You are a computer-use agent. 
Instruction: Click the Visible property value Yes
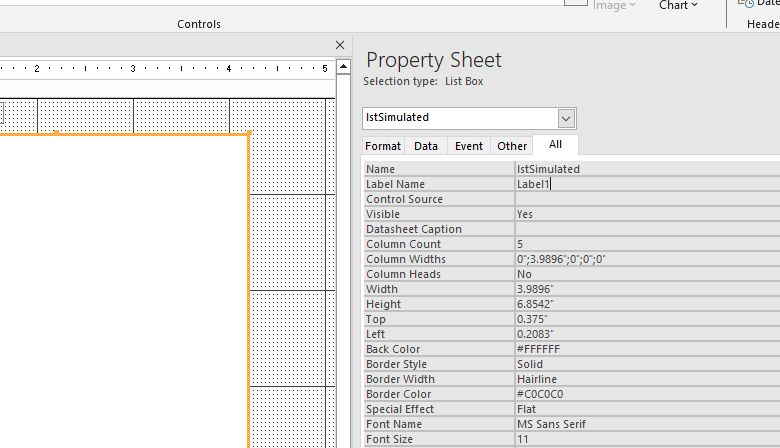coord(647,214)
